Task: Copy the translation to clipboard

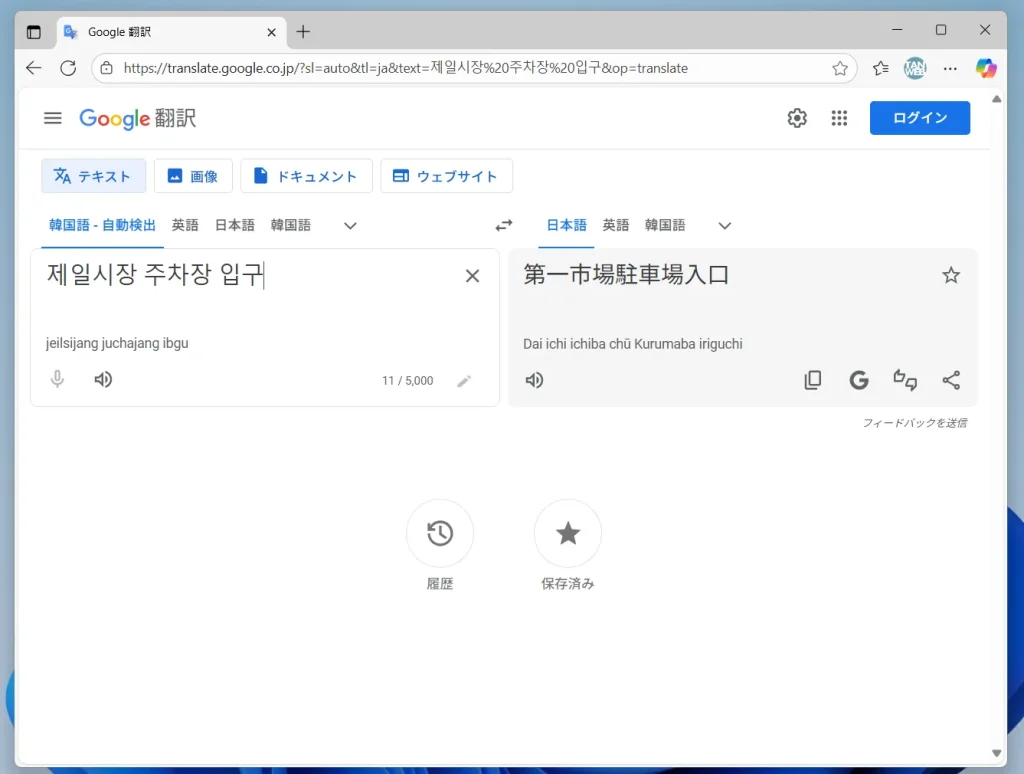Action: coord(812,380)
